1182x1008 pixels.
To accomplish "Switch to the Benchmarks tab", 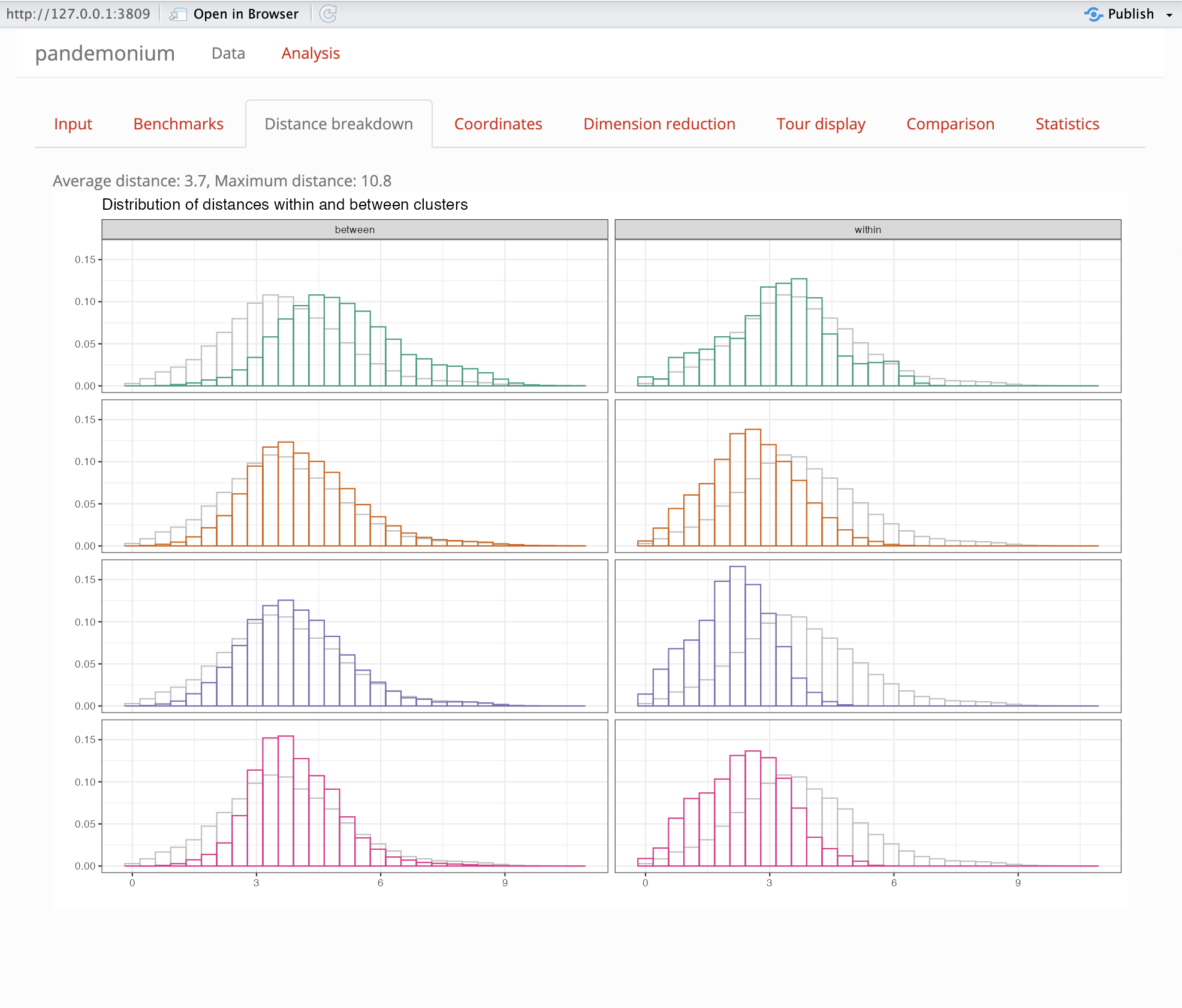I will (179, 124).
